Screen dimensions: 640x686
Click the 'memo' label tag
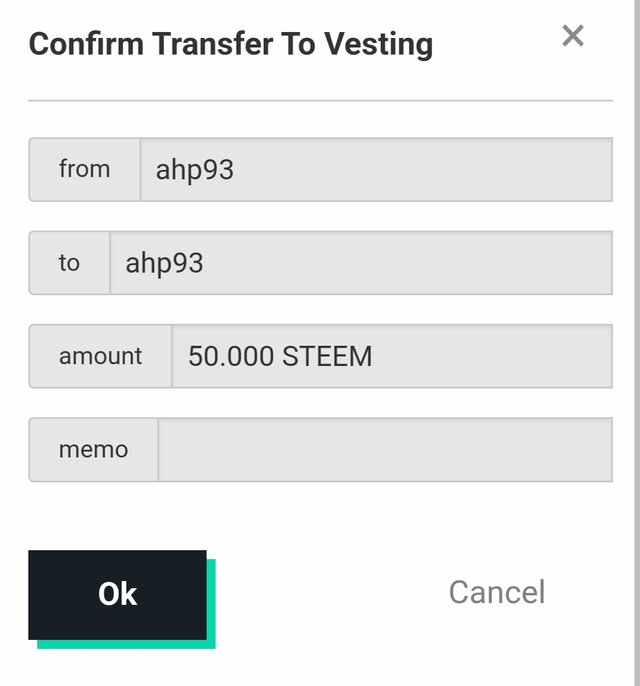94,450
